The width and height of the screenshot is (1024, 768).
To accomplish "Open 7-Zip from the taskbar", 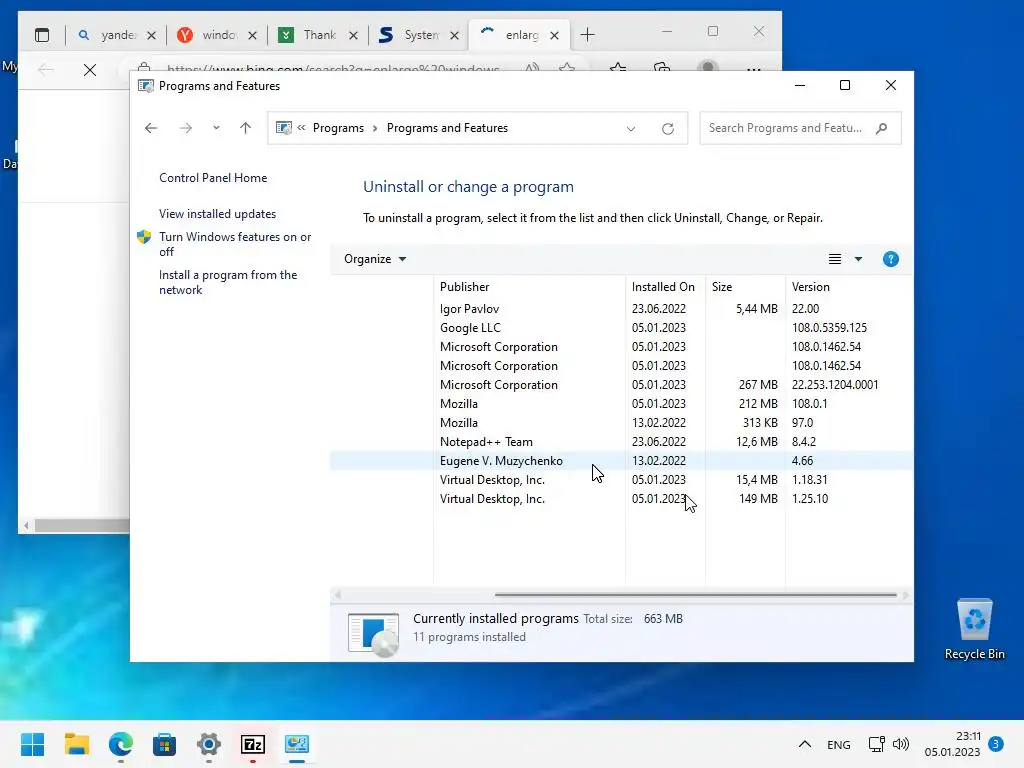I will [253, 744].
